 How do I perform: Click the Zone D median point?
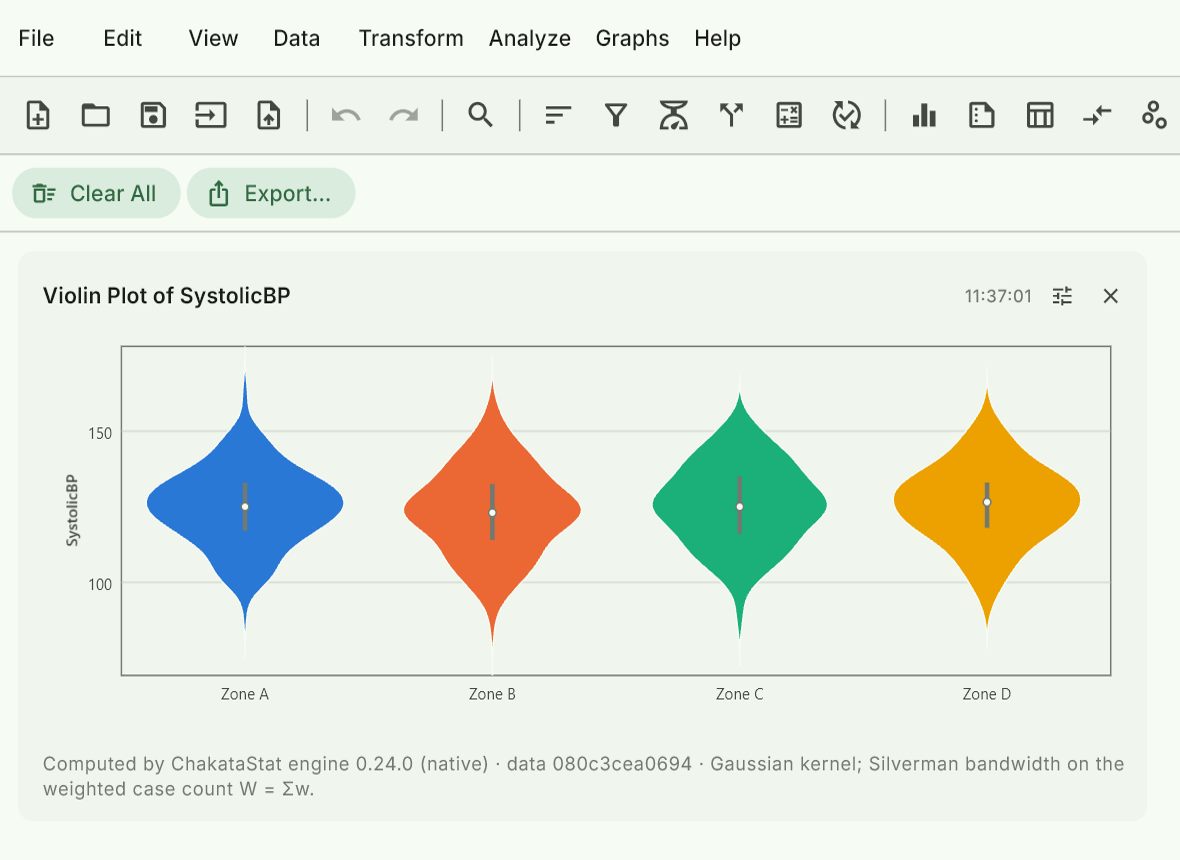coord(987,502)
